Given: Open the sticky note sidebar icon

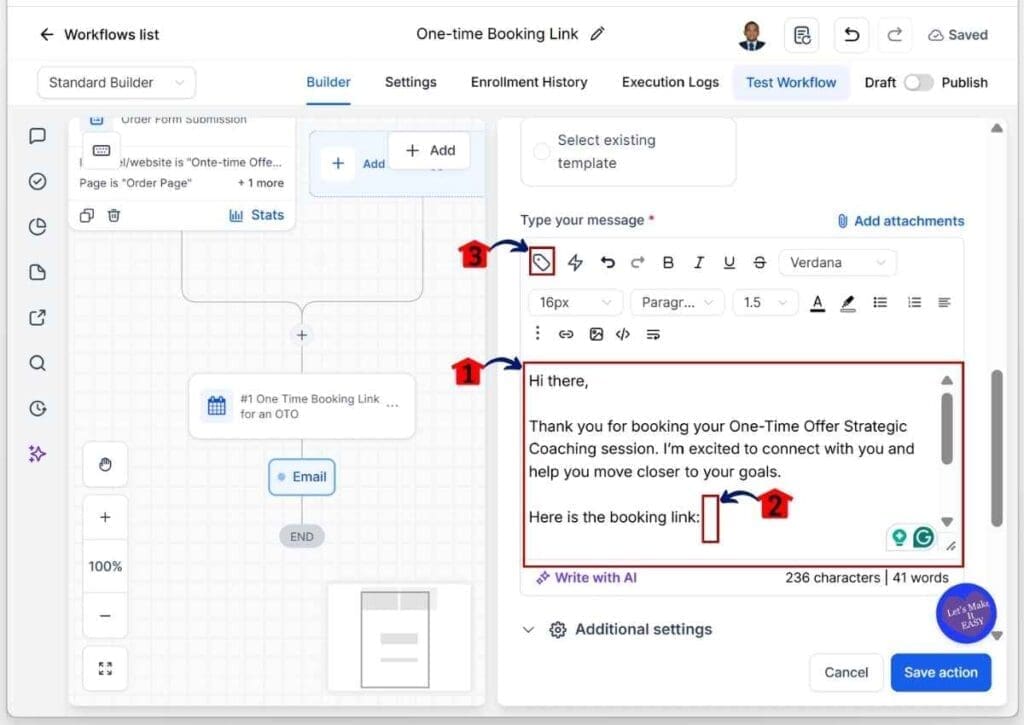Looking at the screenshot, I should click(x=37, y=272).
